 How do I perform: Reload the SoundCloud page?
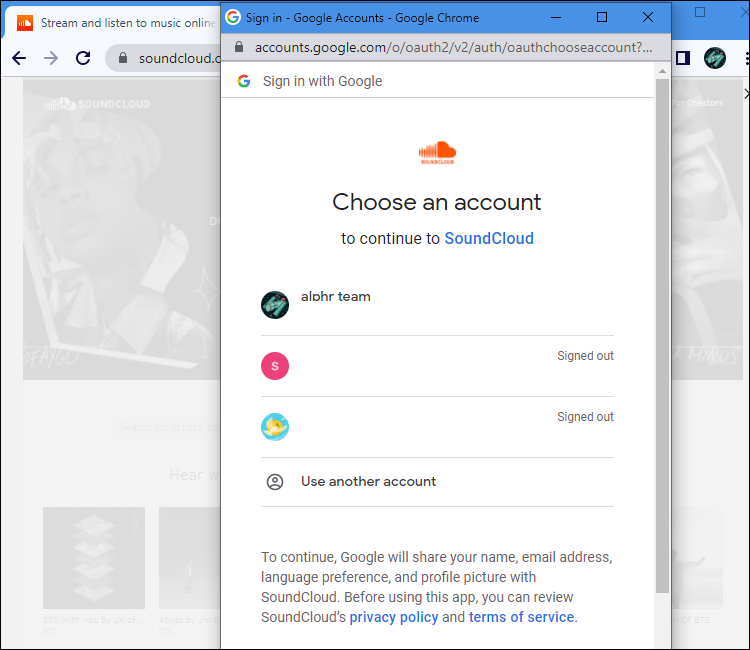click(83, 58)
